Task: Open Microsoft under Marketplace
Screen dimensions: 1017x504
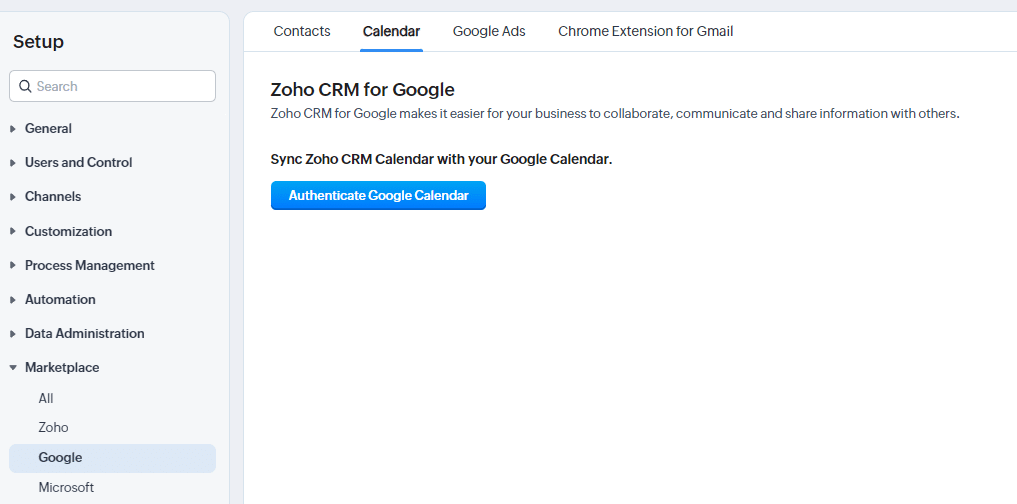Action: [x=66, y=487]
